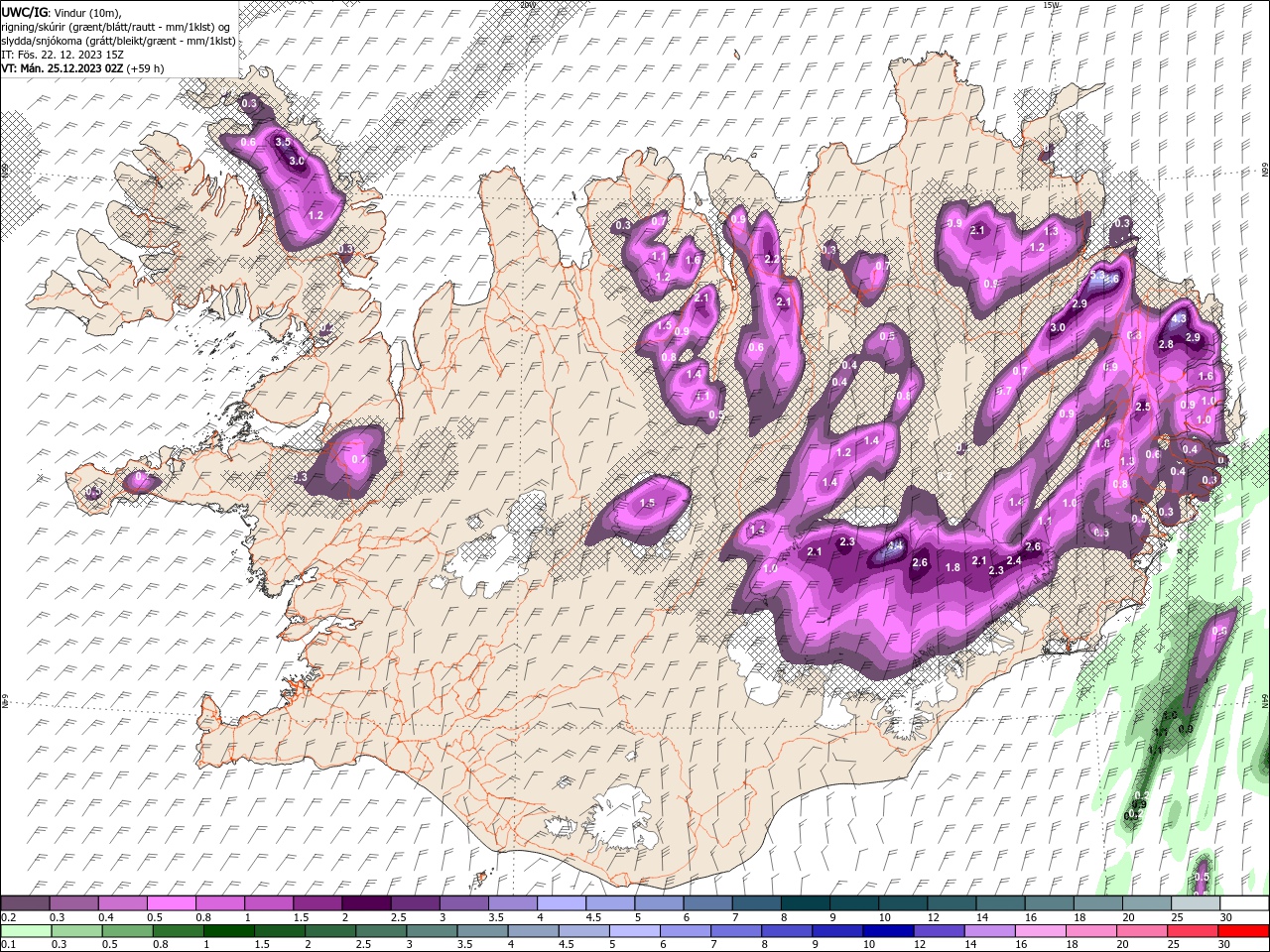1270x952 pixels.
Task: Click the '(+59 h)' forecast offset text
Action: 145,68
